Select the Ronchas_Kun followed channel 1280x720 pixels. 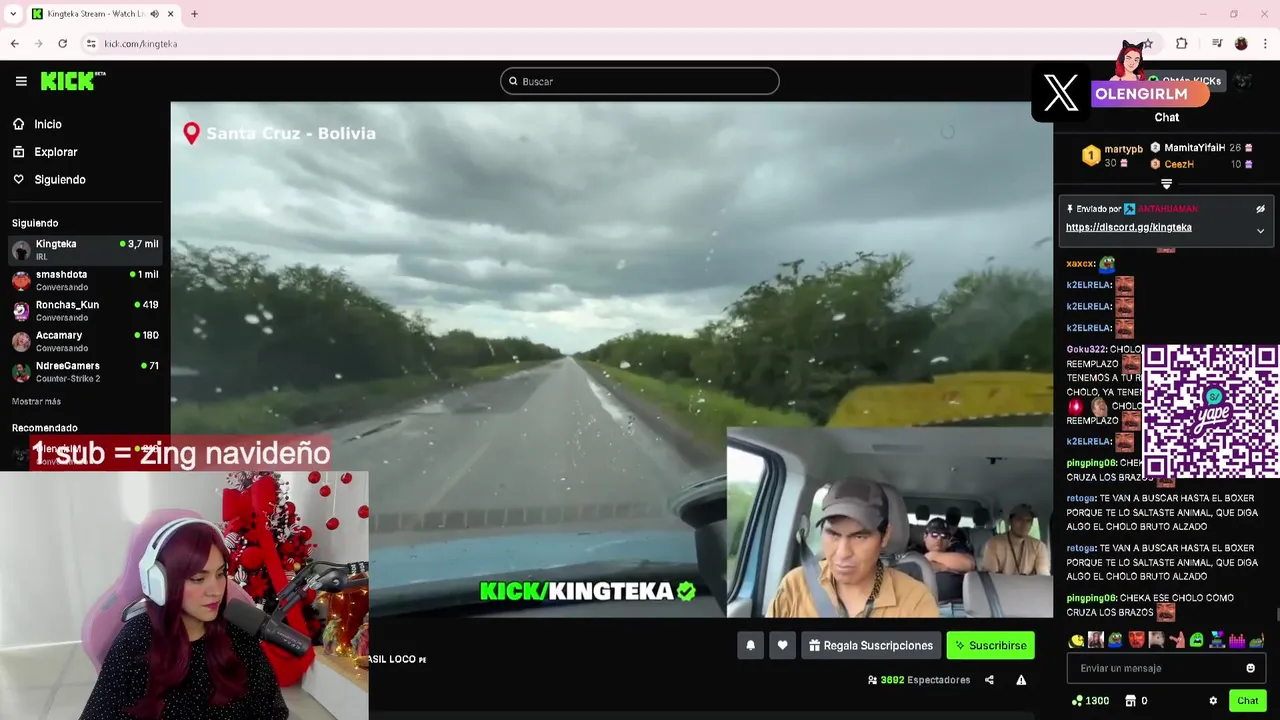(85, 310)
